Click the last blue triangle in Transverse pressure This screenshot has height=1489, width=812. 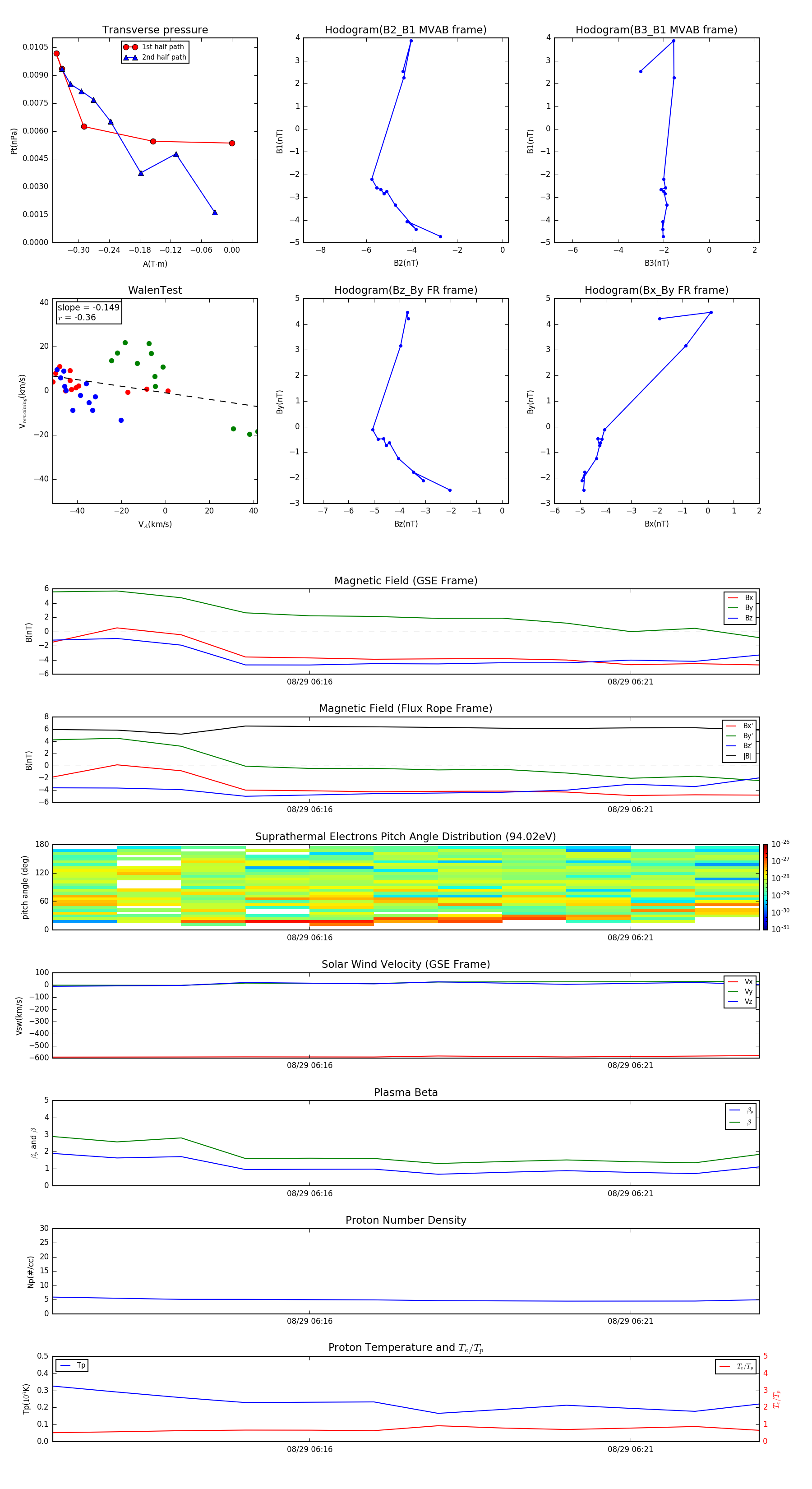[x=215, y=212]
